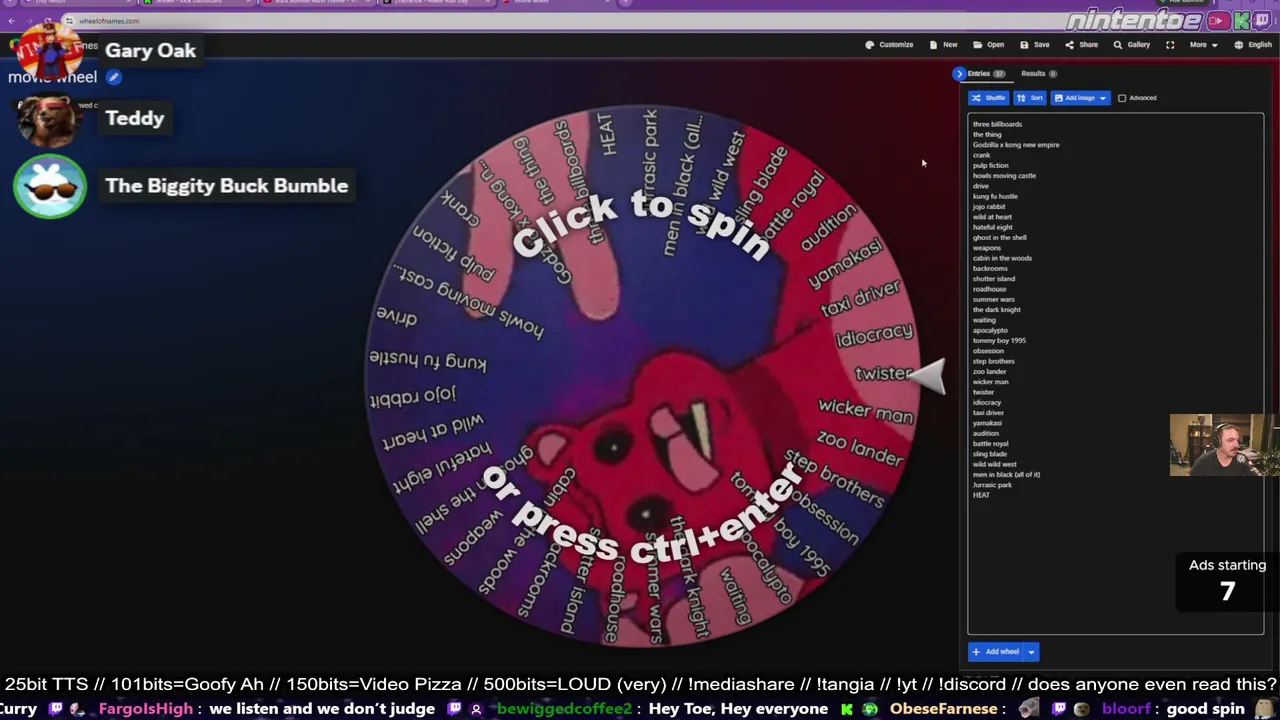Click the 'idiocracy' entry line
This screenshot has width=1280, height=720.
[987, 402]
